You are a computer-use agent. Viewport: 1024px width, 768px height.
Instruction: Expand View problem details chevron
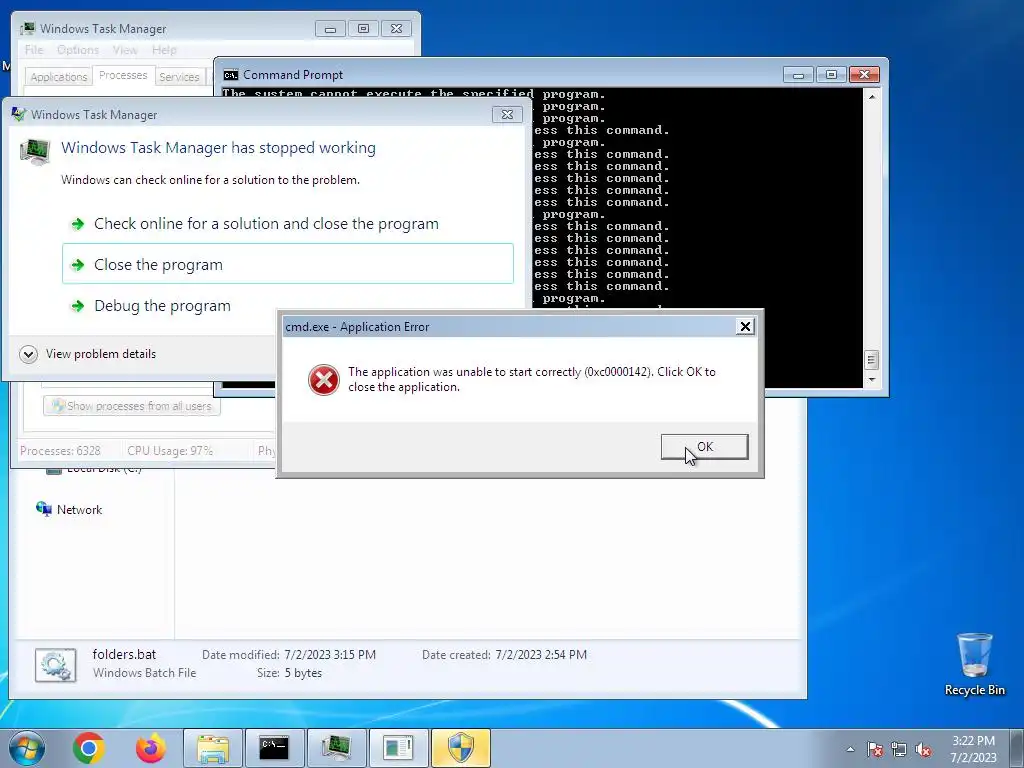point(28,354)
